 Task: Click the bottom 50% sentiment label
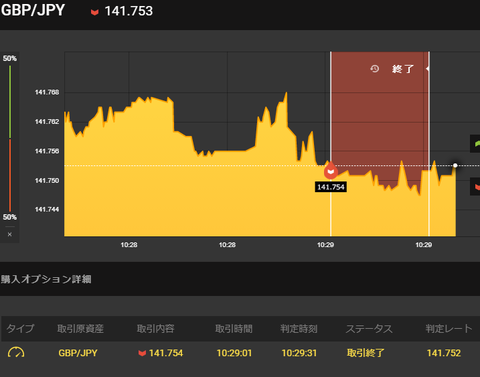click(10, 217)
